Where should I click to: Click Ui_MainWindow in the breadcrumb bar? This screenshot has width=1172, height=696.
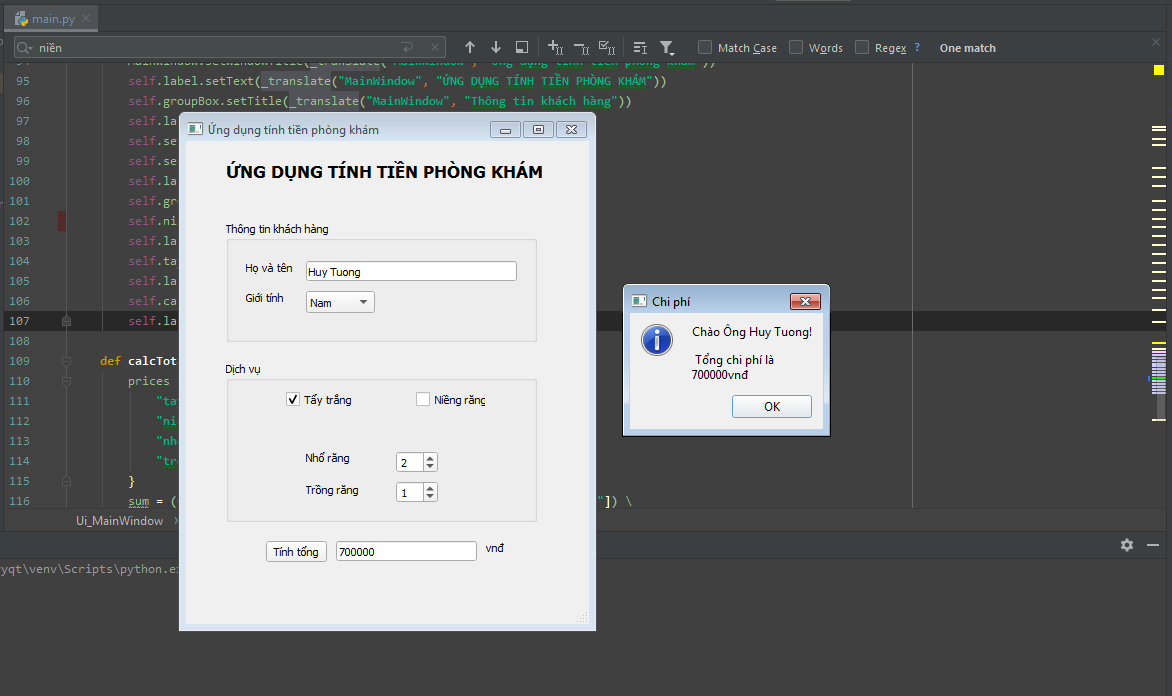pos(119,521)
